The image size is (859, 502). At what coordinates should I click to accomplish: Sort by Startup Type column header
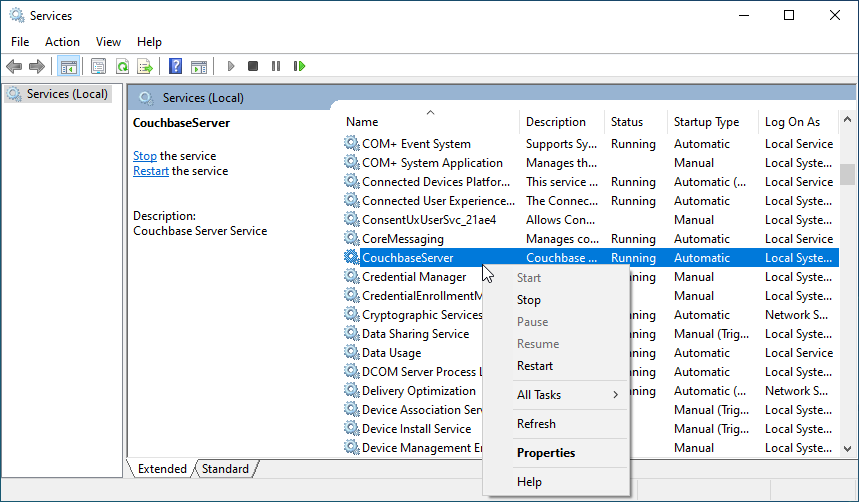click(706, 122)
